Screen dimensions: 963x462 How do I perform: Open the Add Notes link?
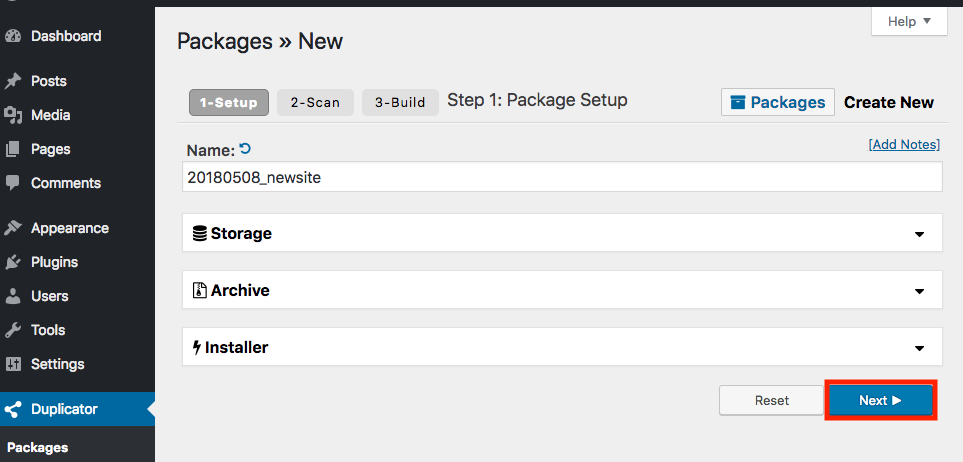904,144
